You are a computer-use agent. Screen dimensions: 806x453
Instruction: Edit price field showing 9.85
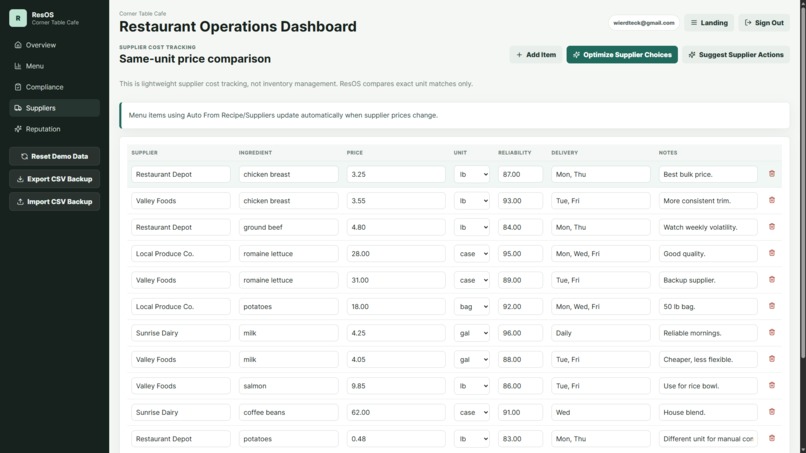tap(396, 386)
